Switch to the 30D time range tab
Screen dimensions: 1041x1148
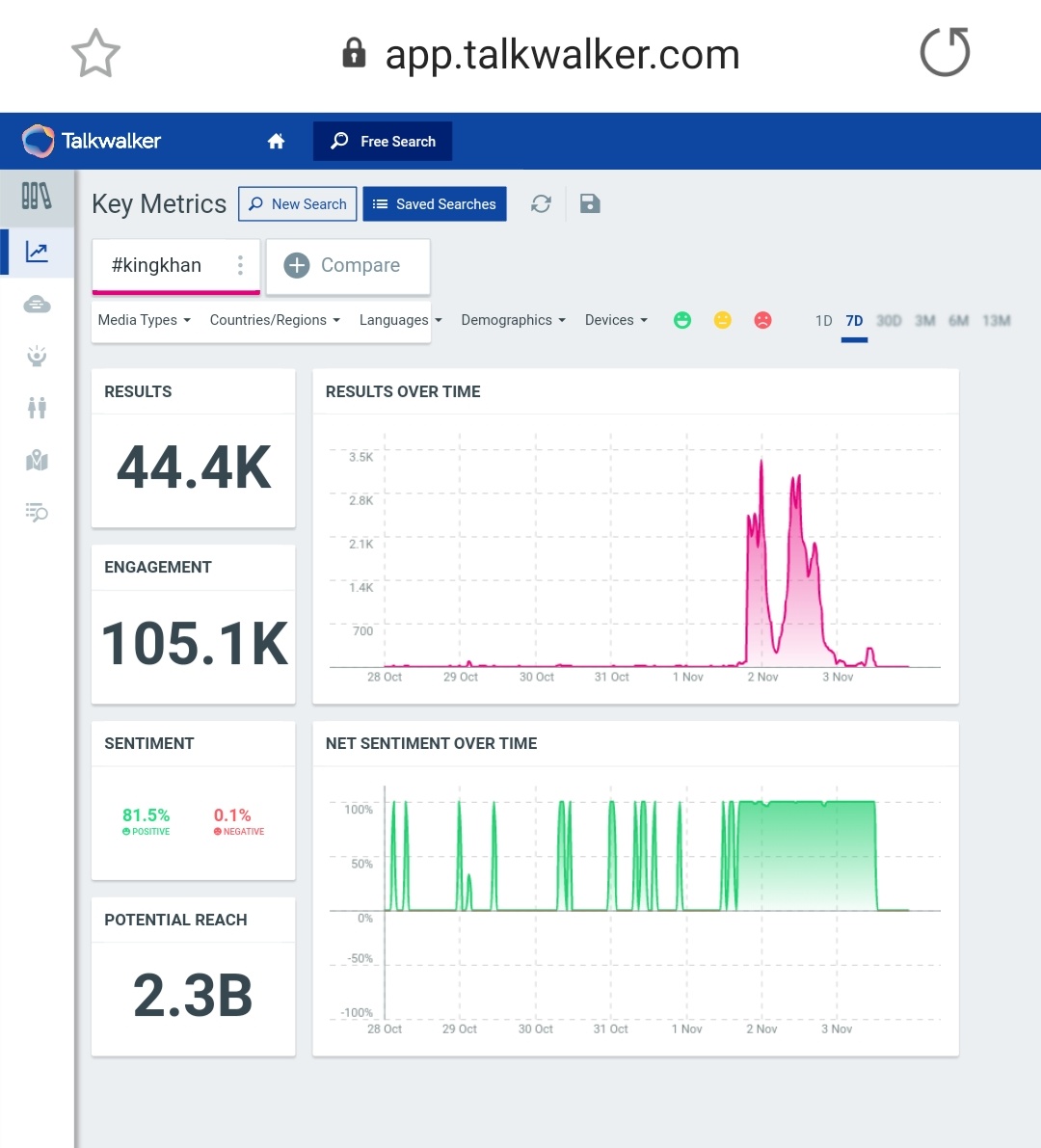(888, 320)
